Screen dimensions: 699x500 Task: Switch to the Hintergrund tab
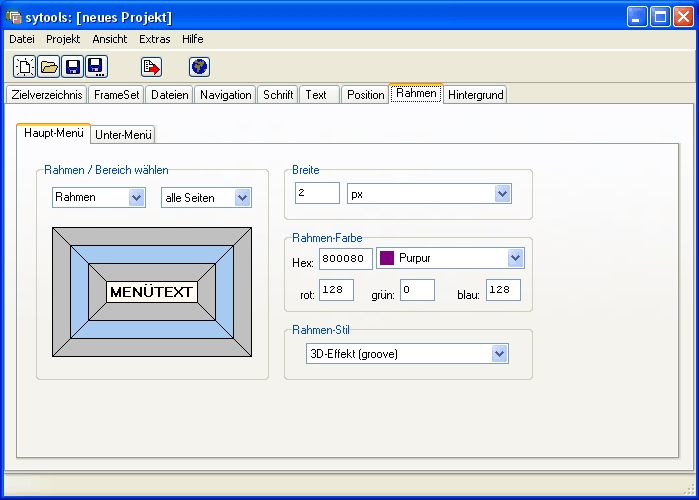(x=476, y=95)
